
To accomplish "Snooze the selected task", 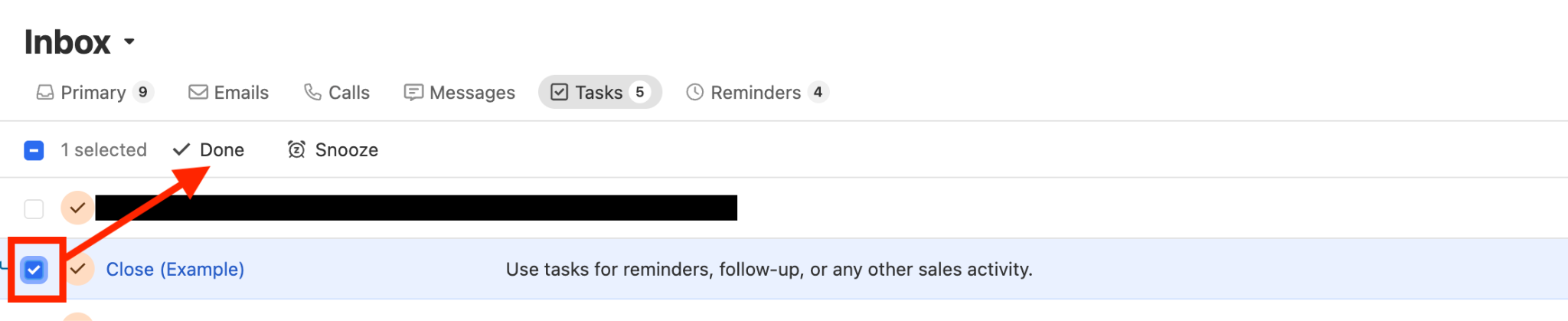I will point(346,149).
